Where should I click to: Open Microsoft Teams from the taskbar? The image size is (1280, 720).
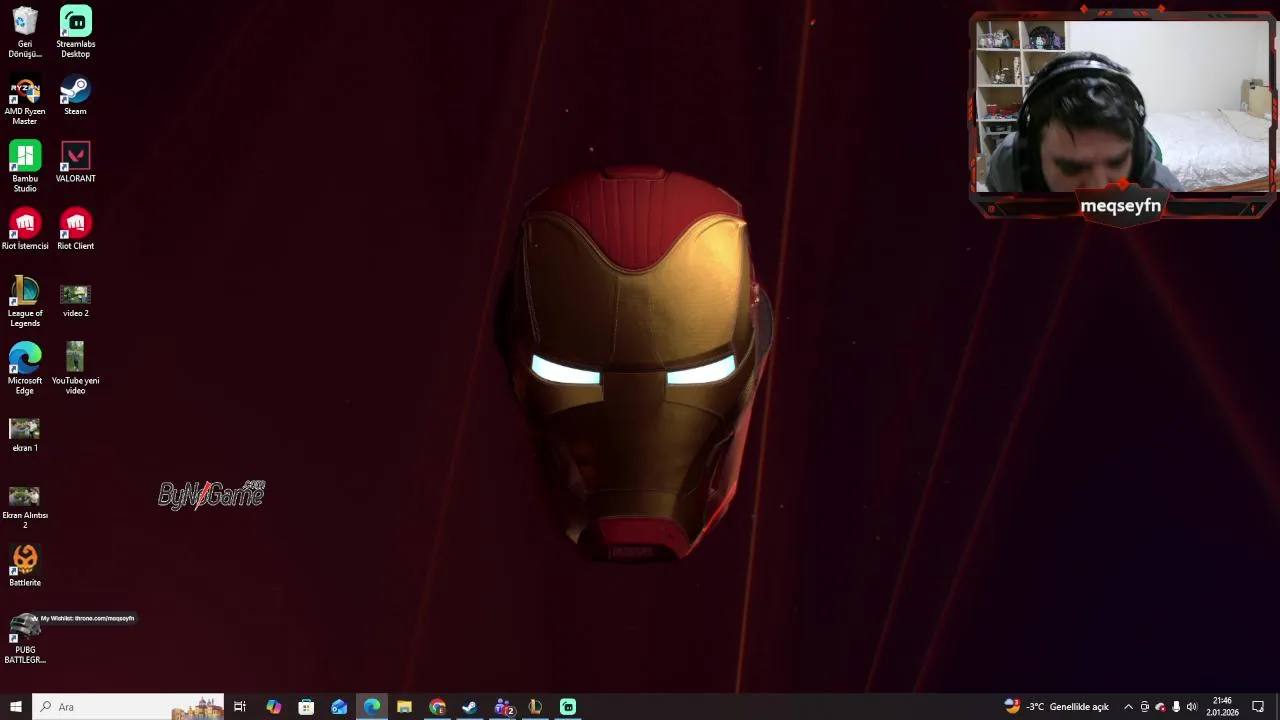click(503, 707)
